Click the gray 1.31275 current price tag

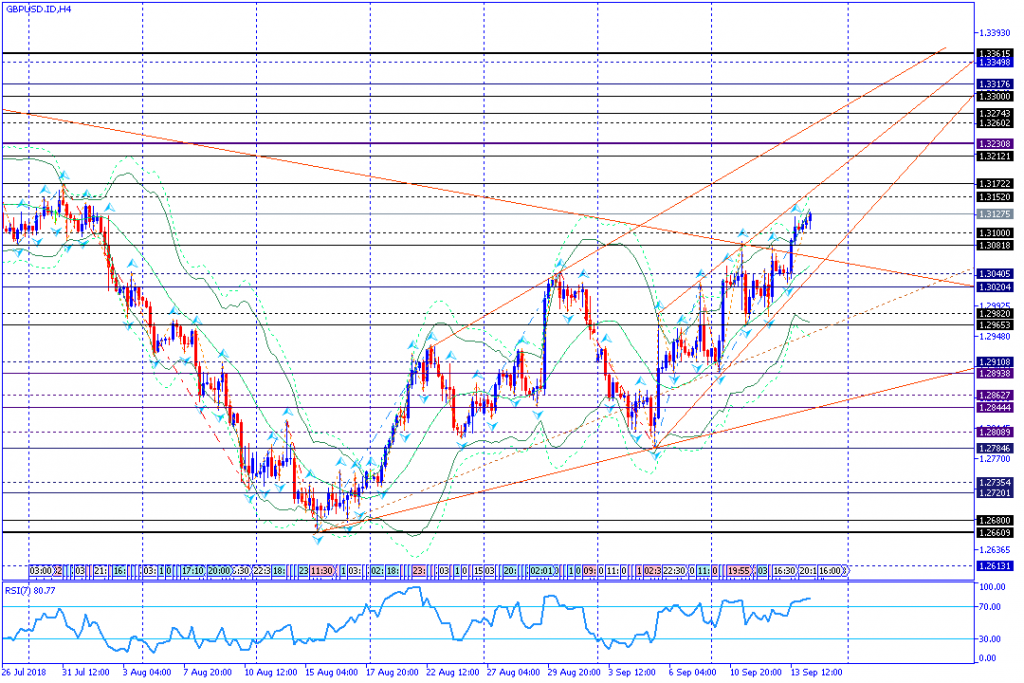pyautogui.click(x=994, y=214)
